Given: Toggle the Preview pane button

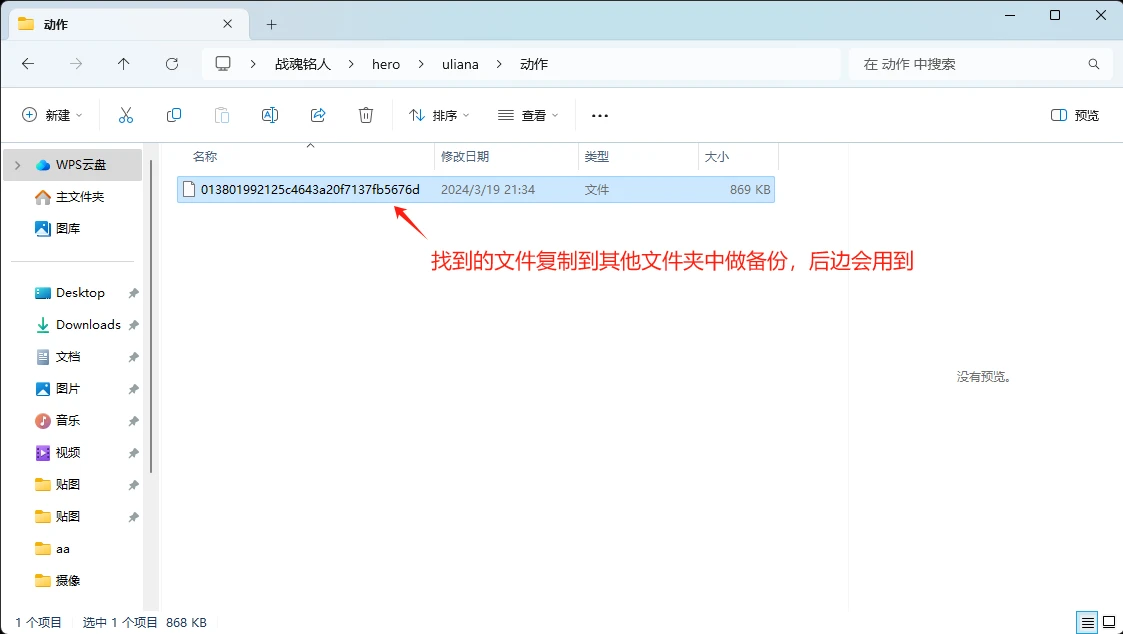Looking at the screenshot, I should pyautogui.click(x=1075, y=116).
